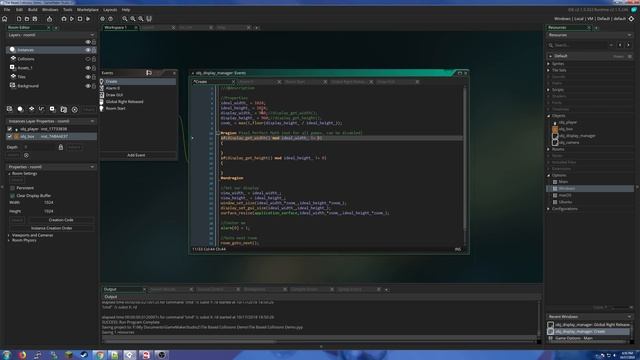Click the Zoom Reset magnifier icon
Image resolution: width=640 pixels, height=360 pixels.
pyautogui.click(x=133, y=19)
